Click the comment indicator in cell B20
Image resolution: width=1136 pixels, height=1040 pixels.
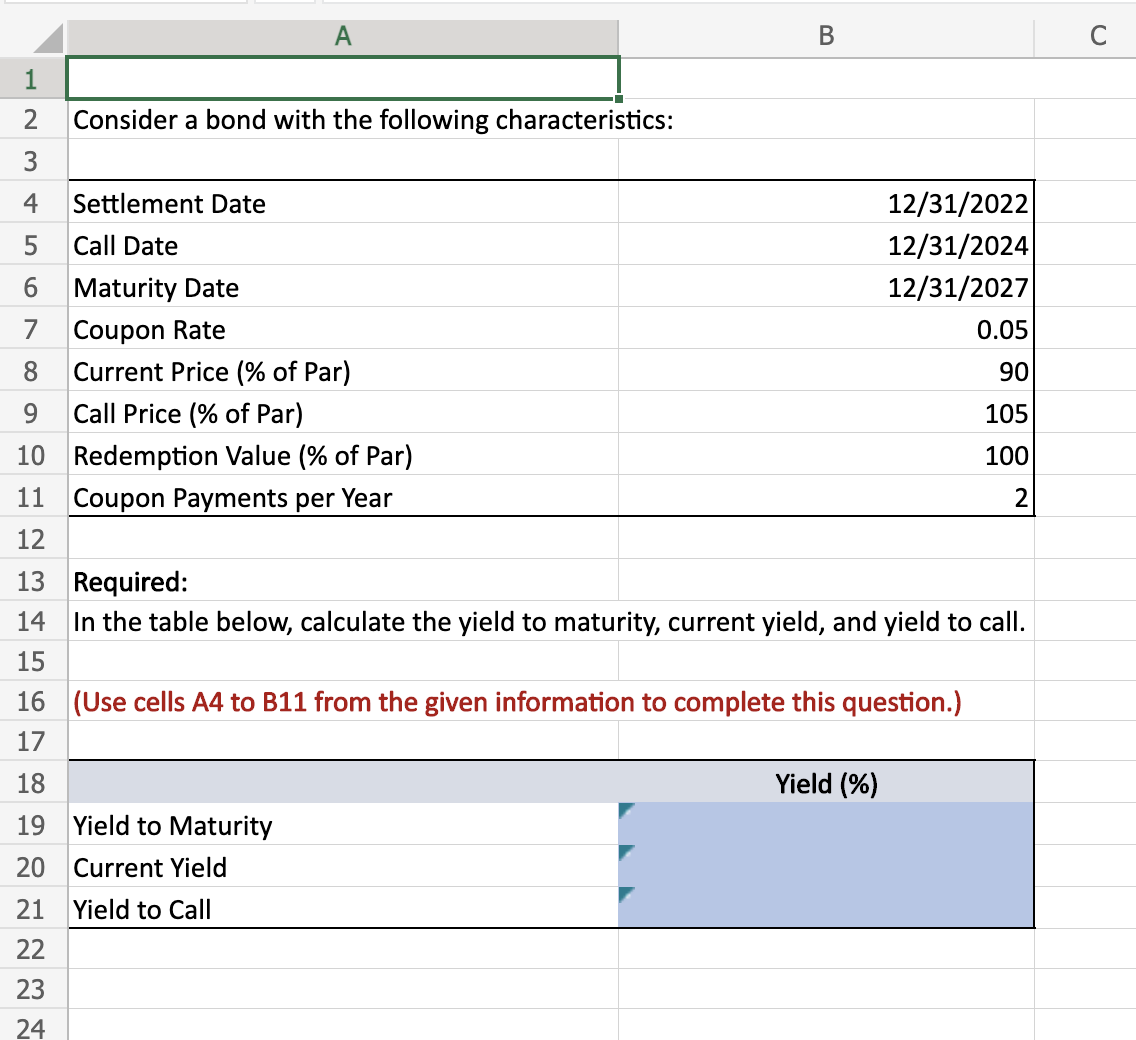point(625,852)
